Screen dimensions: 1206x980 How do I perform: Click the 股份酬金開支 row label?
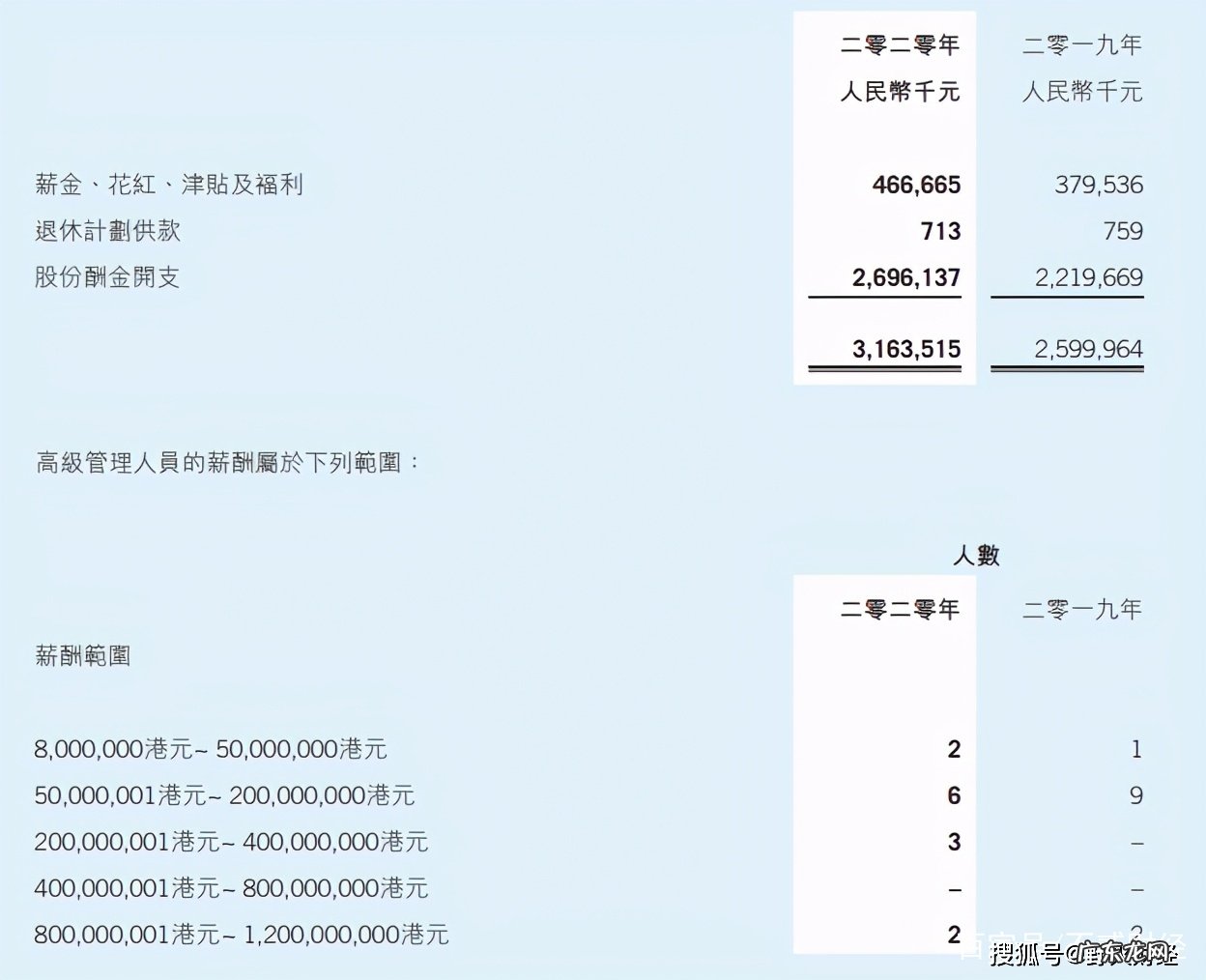click(108, 276)
